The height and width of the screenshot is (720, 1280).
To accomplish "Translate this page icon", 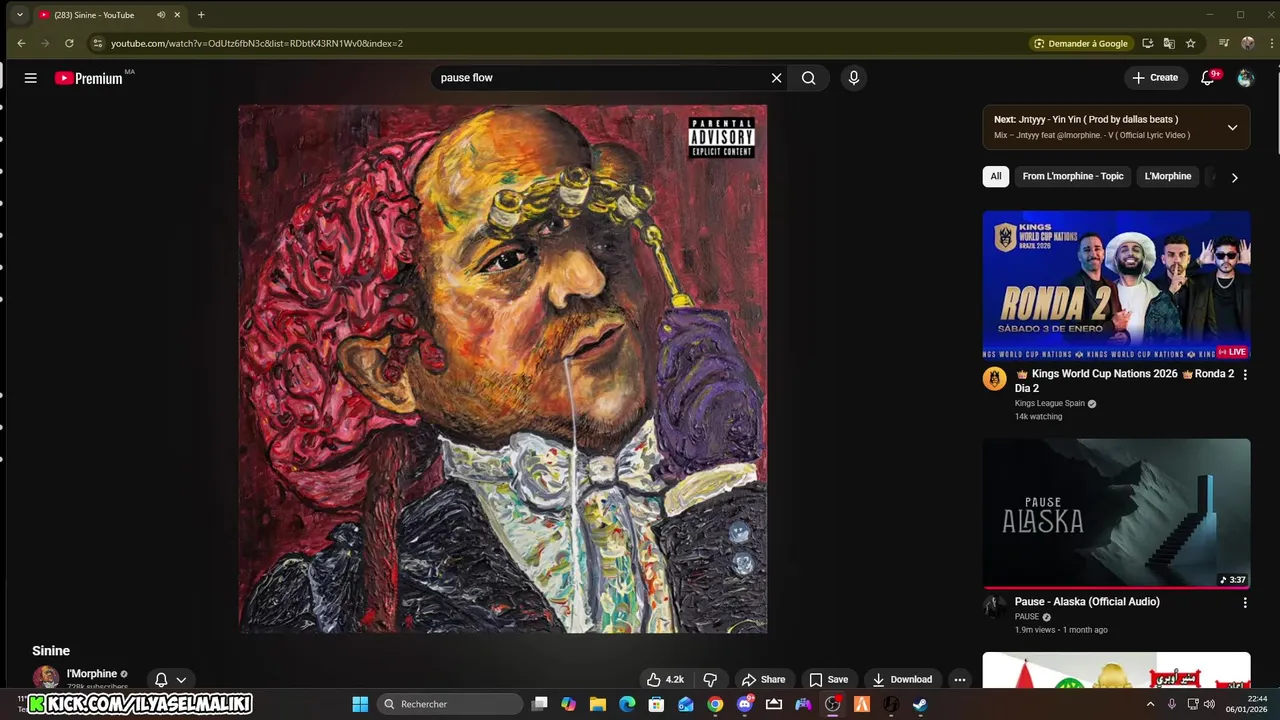I will click(x=1168, y=43).
